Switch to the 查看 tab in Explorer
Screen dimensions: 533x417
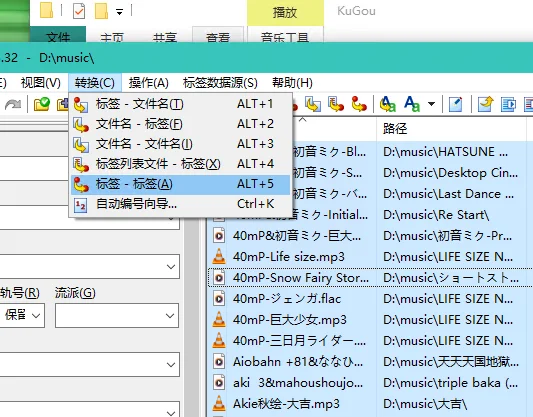pos(218,35)
